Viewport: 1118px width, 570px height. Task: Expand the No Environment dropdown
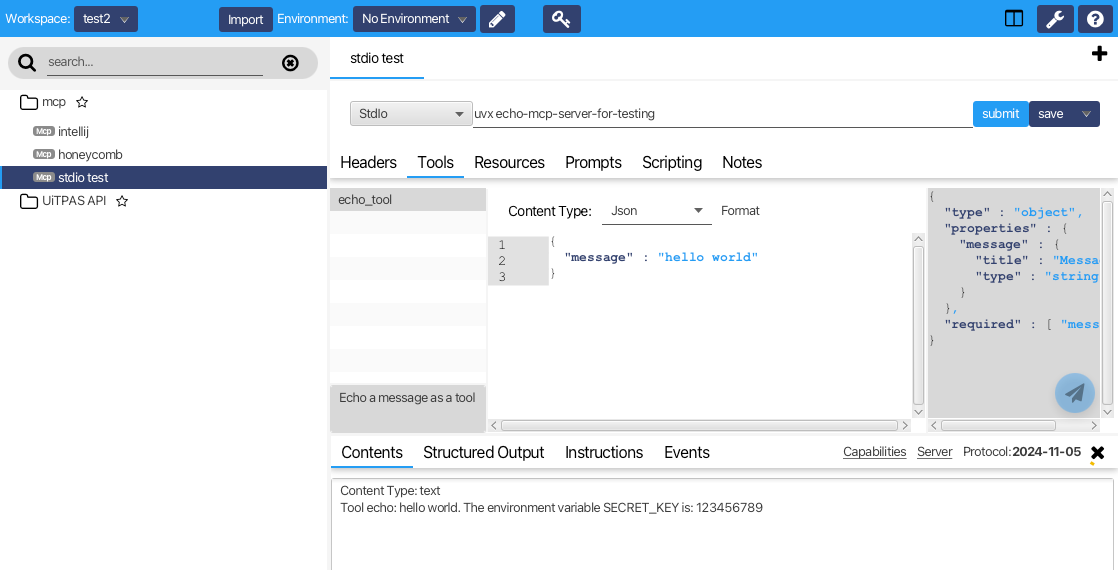414,19
